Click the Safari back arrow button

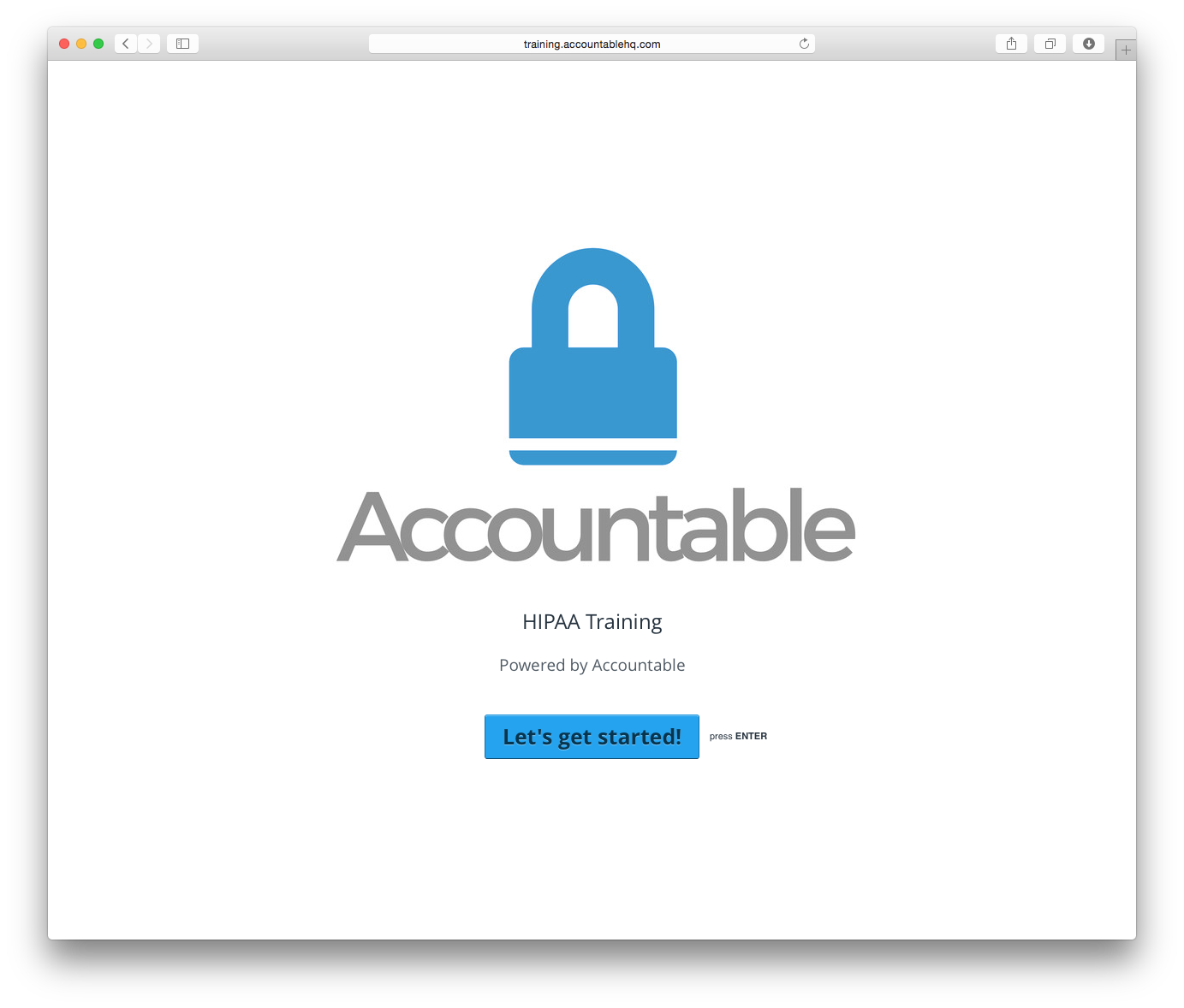[126, 44]
